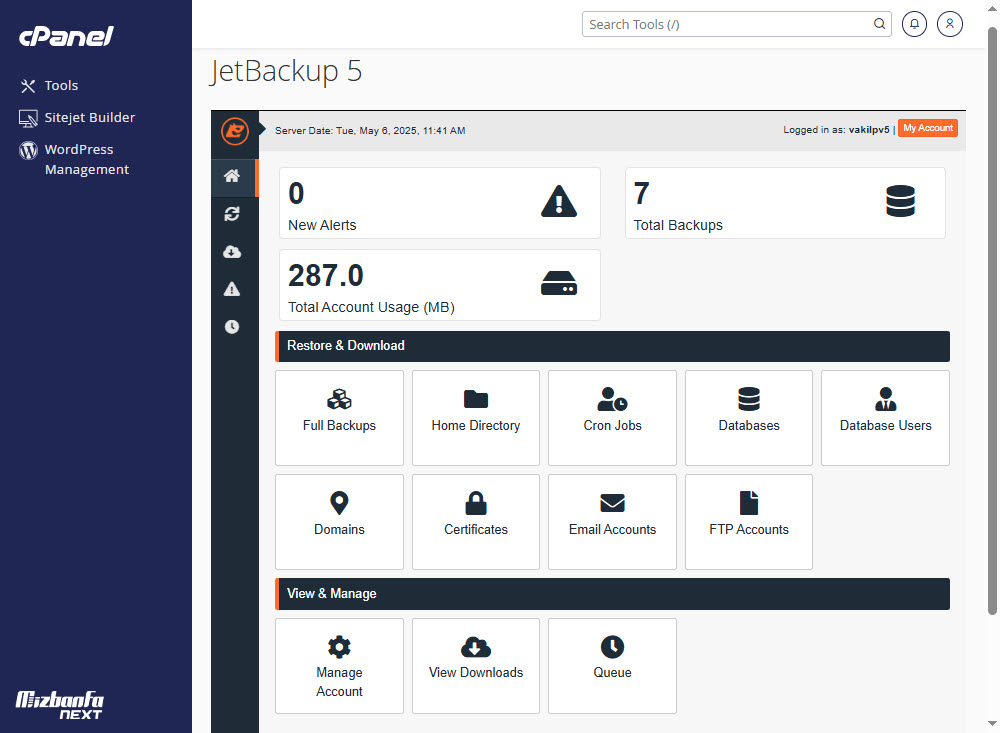Click the scrollbar down arrow

(992, 723)
